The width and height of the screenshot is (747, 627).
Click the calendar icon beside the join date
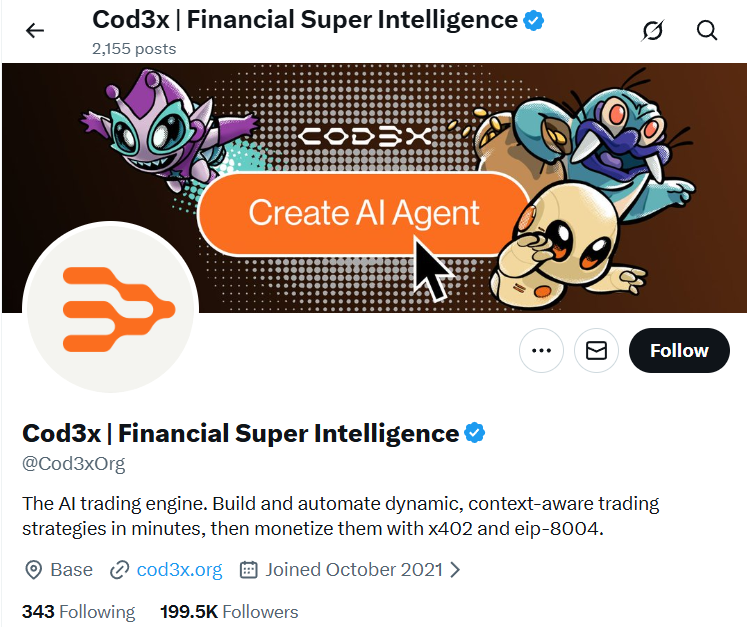[249, 570]
